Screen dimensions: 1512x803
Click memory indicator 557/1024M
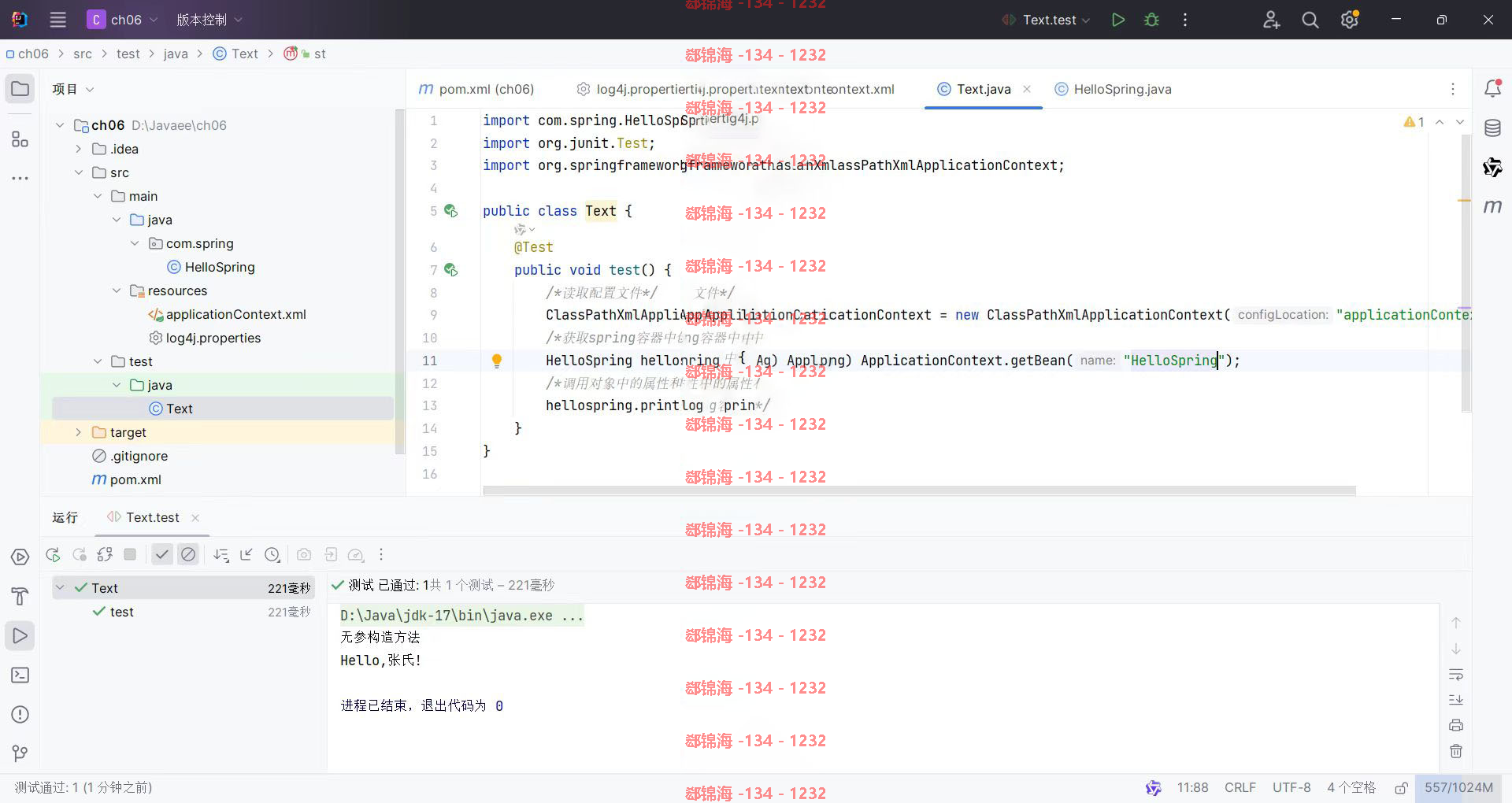coord(1458,788)
